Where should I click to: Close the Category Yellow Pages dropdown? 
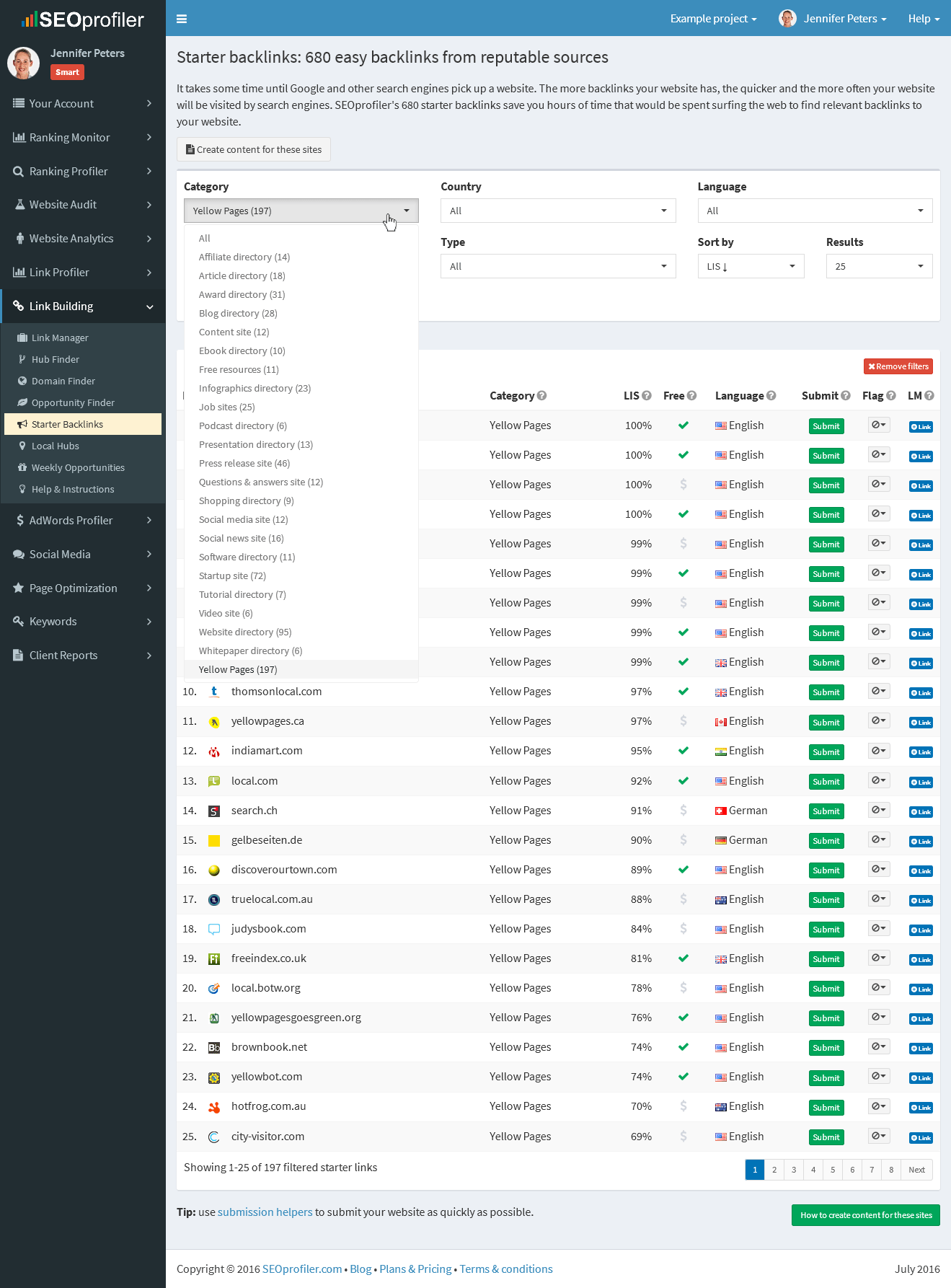point(301,211)
